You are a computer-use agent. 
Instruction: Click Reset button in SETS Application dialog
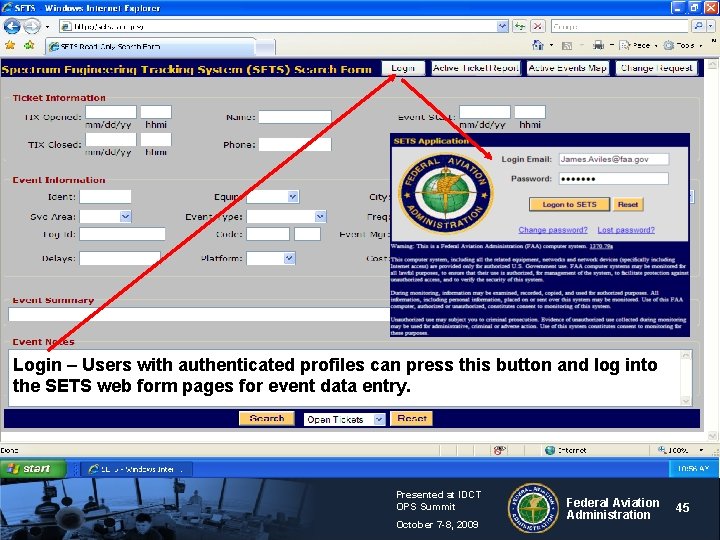(x=628, y=204)
